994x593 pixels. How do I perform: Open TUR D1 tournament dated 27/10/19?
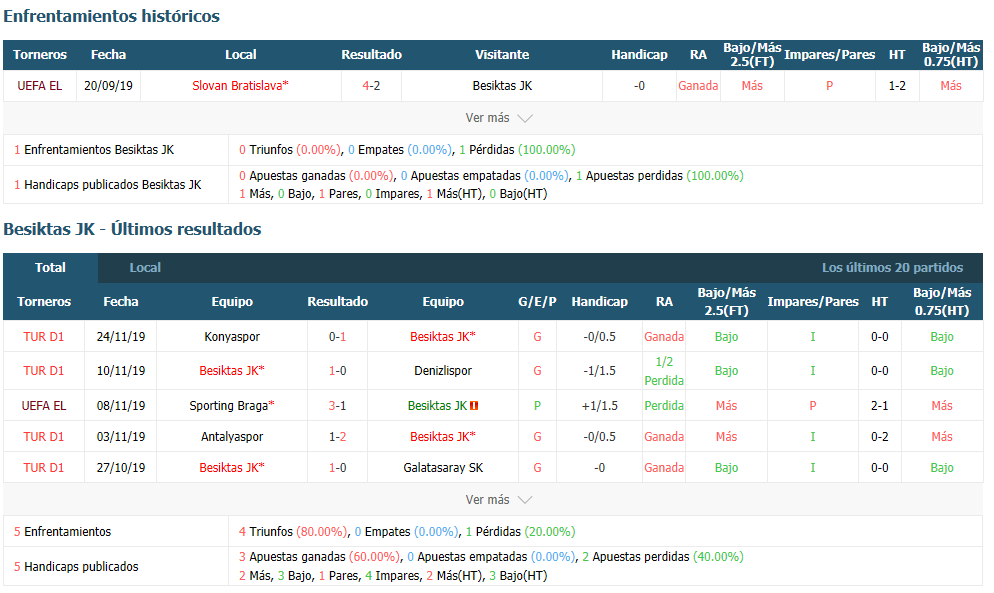(x=44, y=467)
